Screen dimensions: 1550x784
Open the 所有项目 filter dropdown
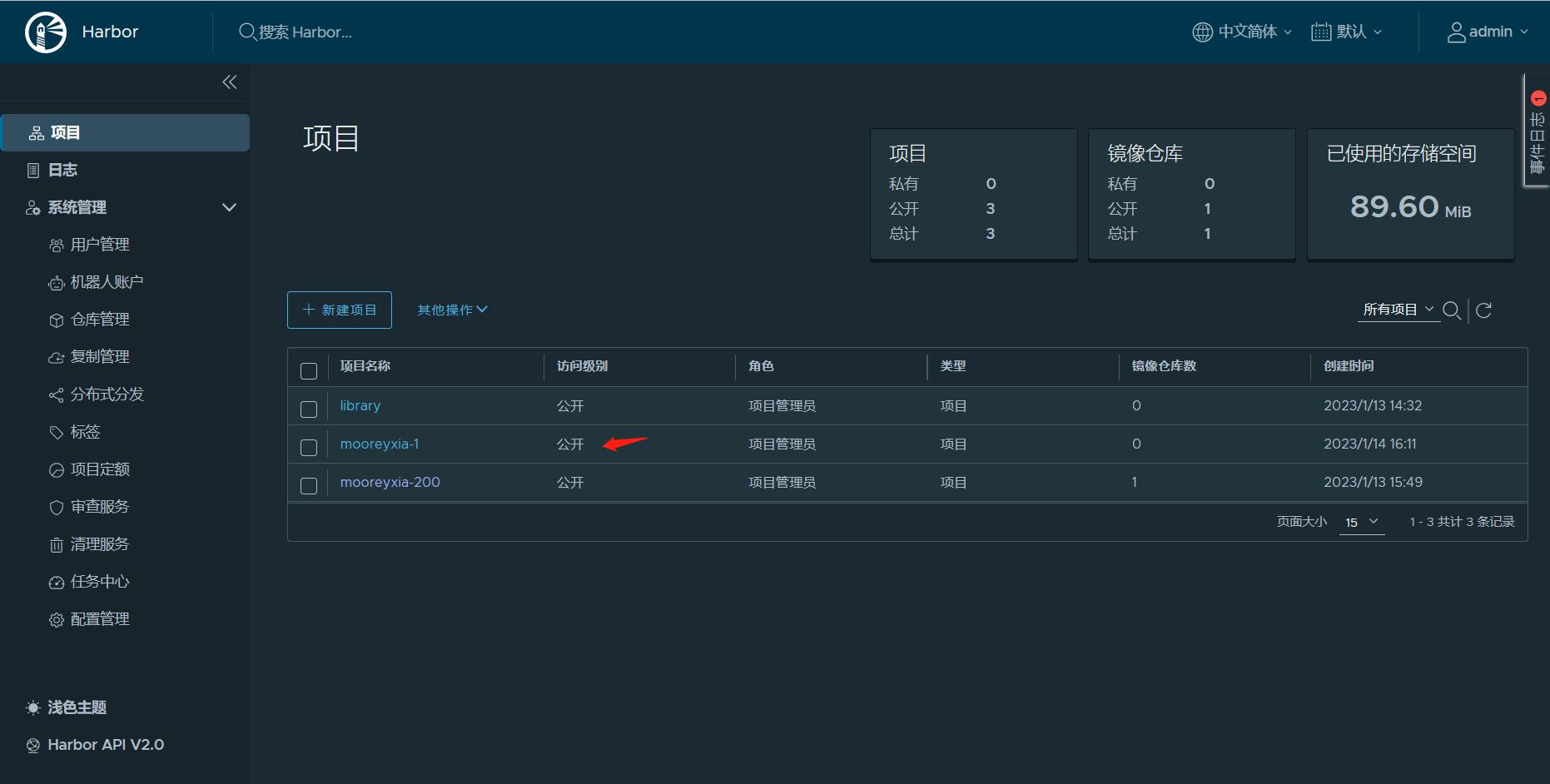(1398, 310)
